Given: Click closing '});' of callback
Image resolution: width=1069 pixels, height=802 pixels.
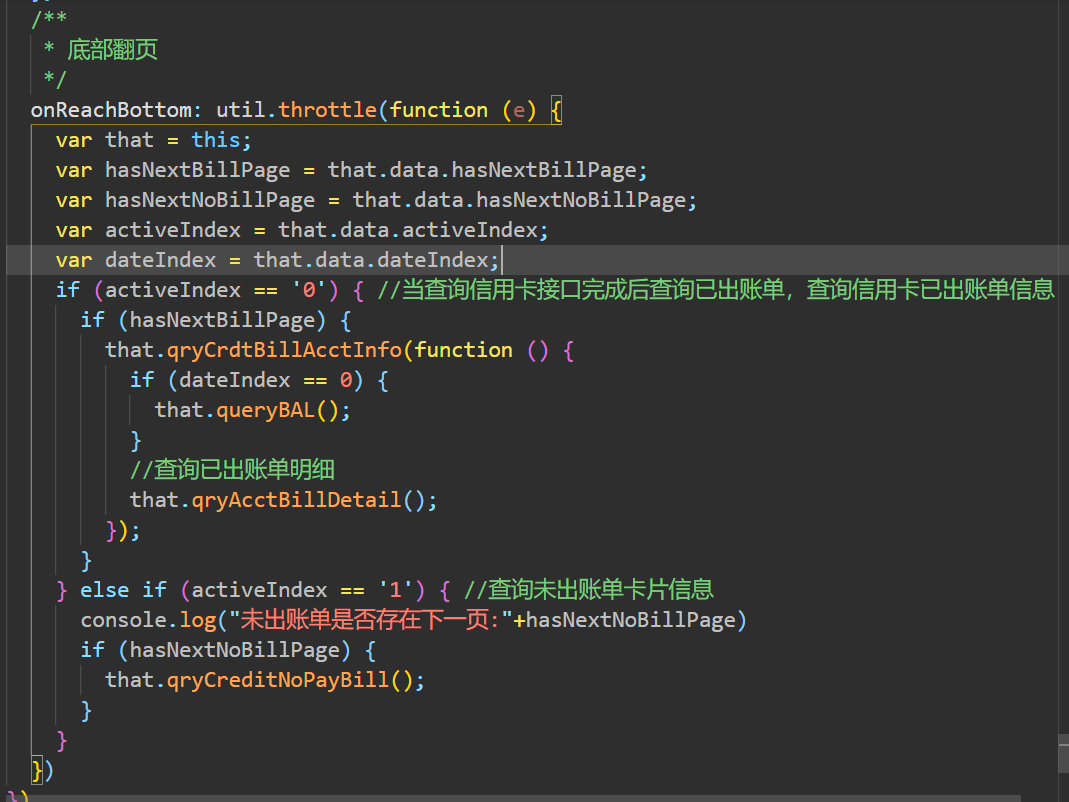Looking at the screenshot, I should pos(123,530).
